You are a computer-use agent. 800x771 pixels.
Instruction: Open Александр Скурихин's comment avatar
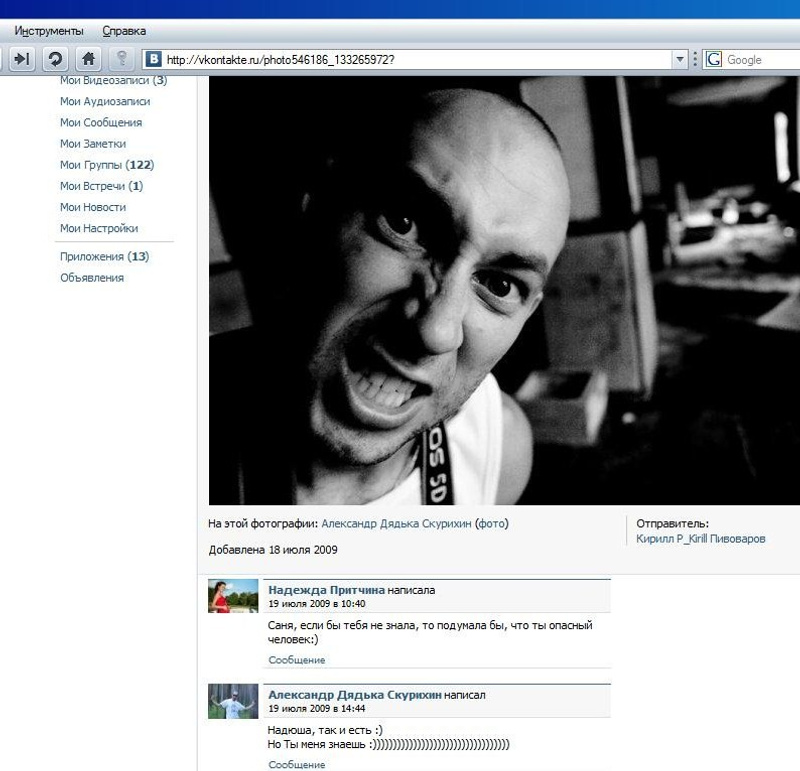pos(233,701)
